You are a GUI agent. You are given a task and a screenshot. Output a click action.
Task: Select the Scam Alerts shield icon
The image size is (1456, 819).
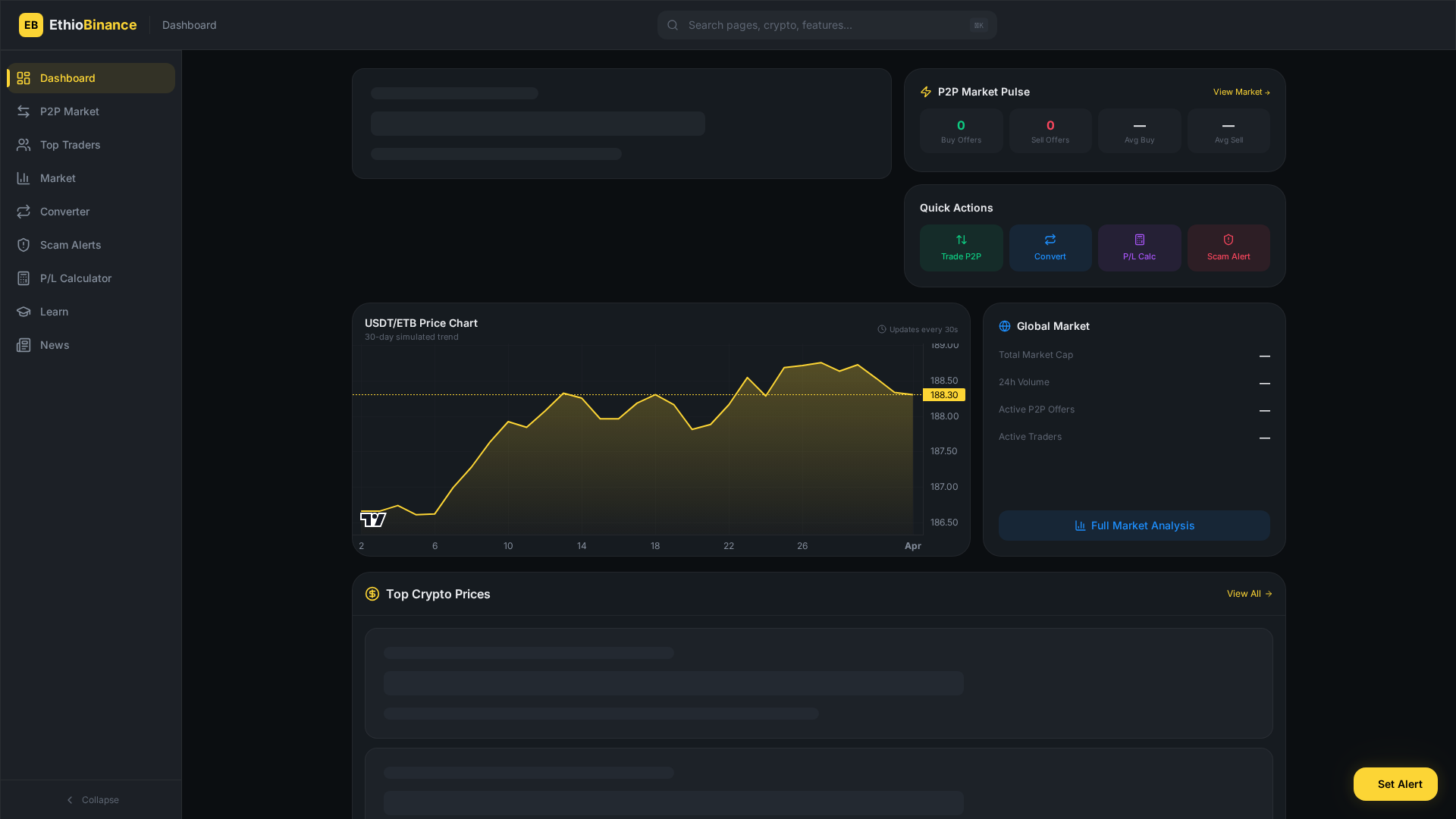pos(24,245)
